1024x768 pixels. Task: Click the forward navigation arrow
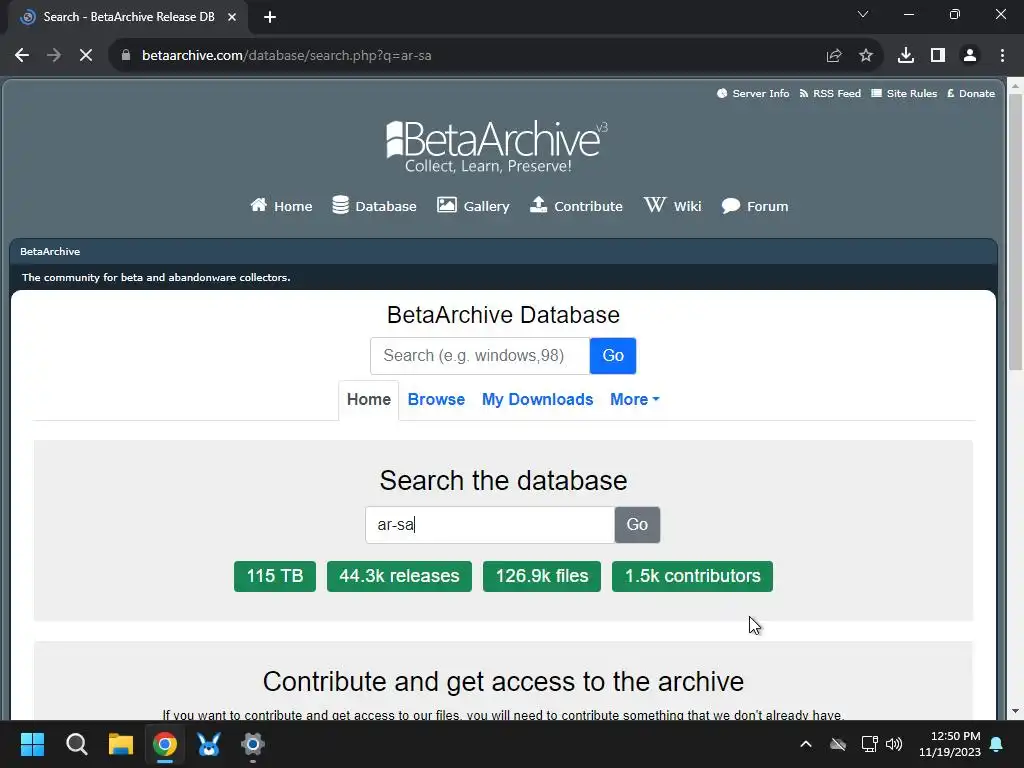[x=54, y=56]
